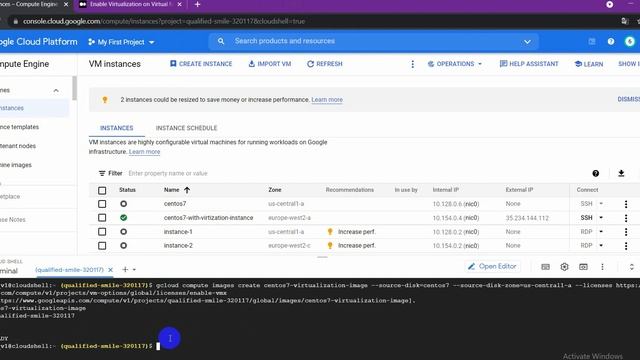The height and width of the screenshot is (360, 640).
Task: Open SSH options dropdown for centos7-with-virtization-instance
Action: (x=601, y=218)
